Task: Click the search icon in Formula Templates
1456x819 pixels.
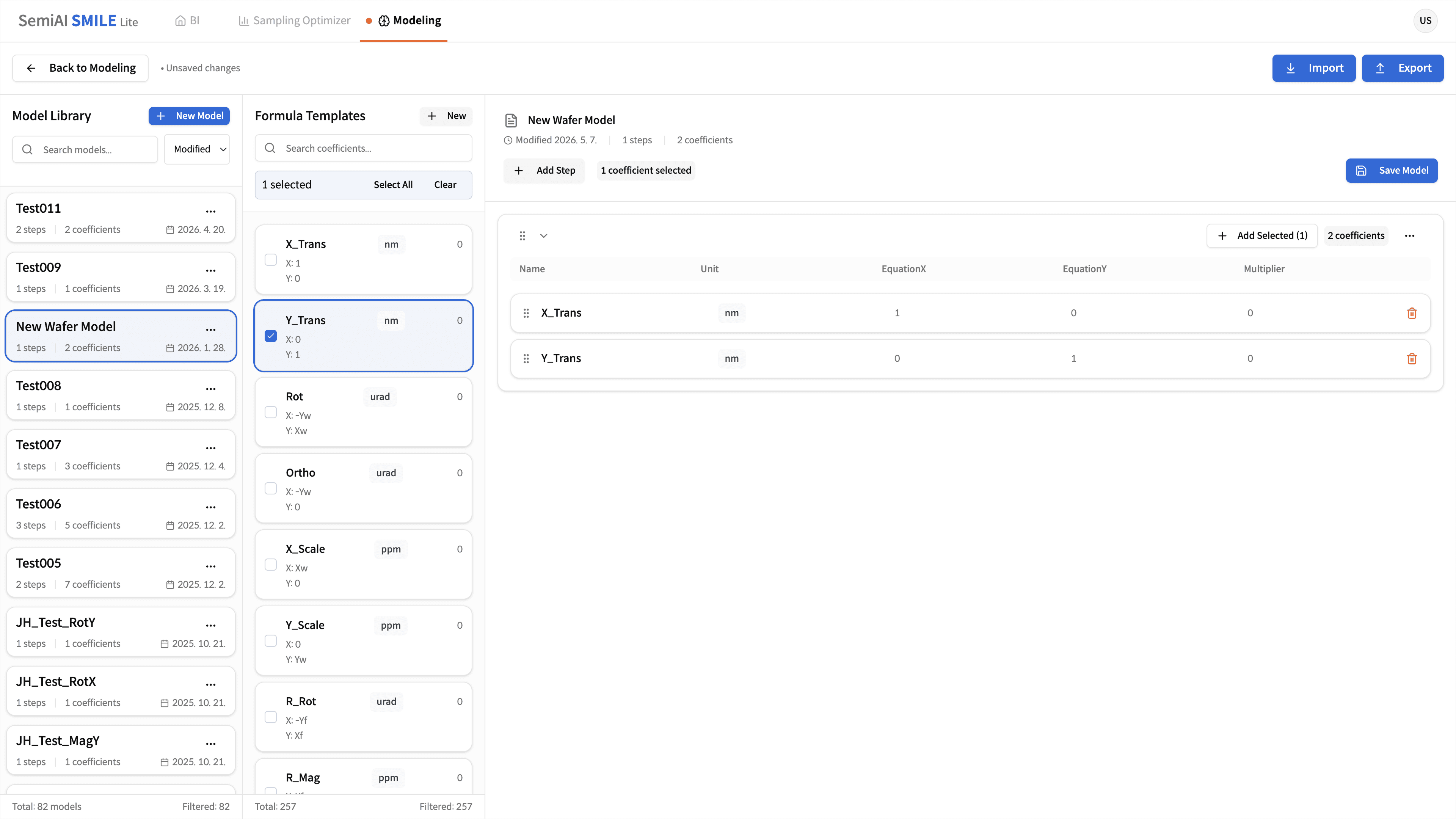Action: pyautogui.click(x=270, y=148)
